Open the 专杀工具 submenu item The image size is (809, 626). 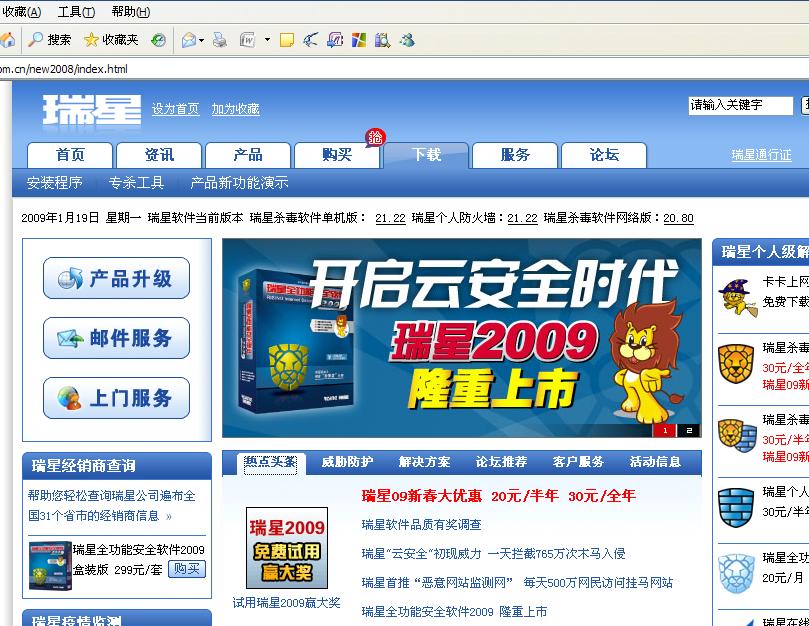(x=136, y=183)
